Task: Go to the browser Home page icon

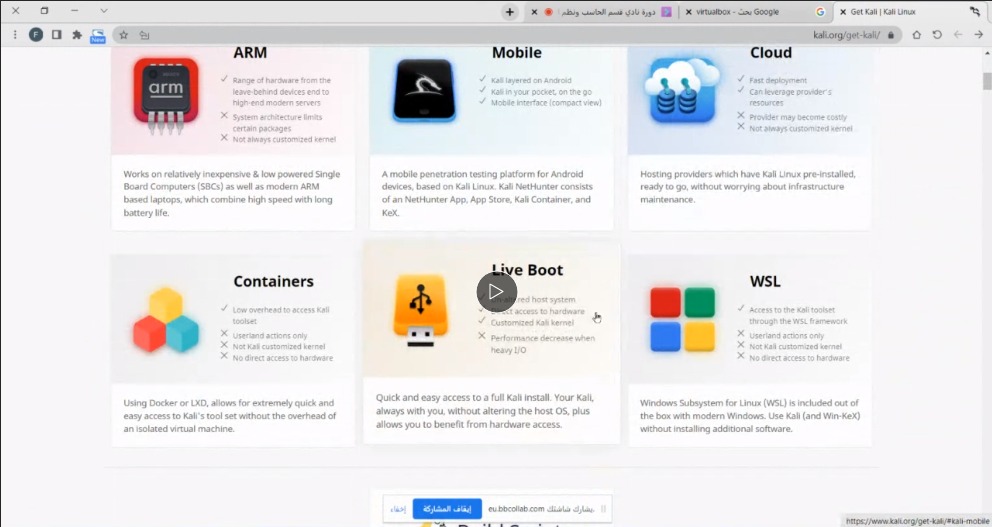Action: [916, 35]
